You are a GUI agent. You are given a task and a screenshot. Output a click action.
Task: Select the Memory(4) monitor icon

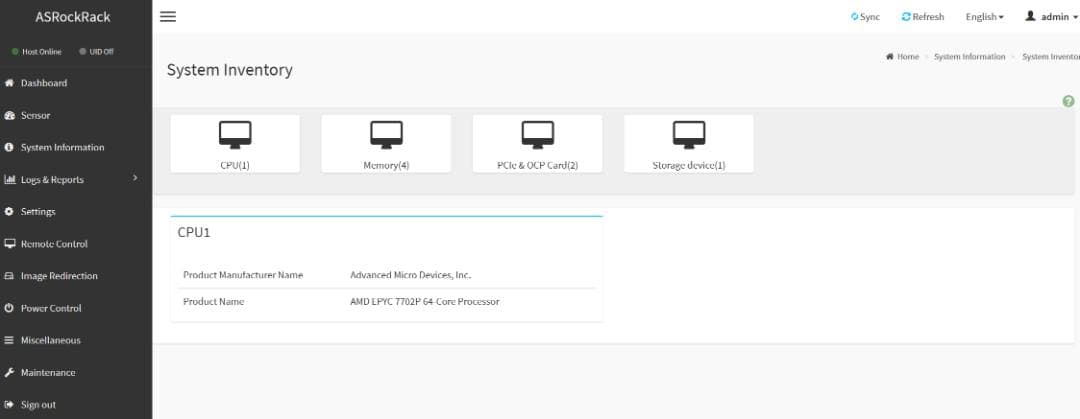386,133
